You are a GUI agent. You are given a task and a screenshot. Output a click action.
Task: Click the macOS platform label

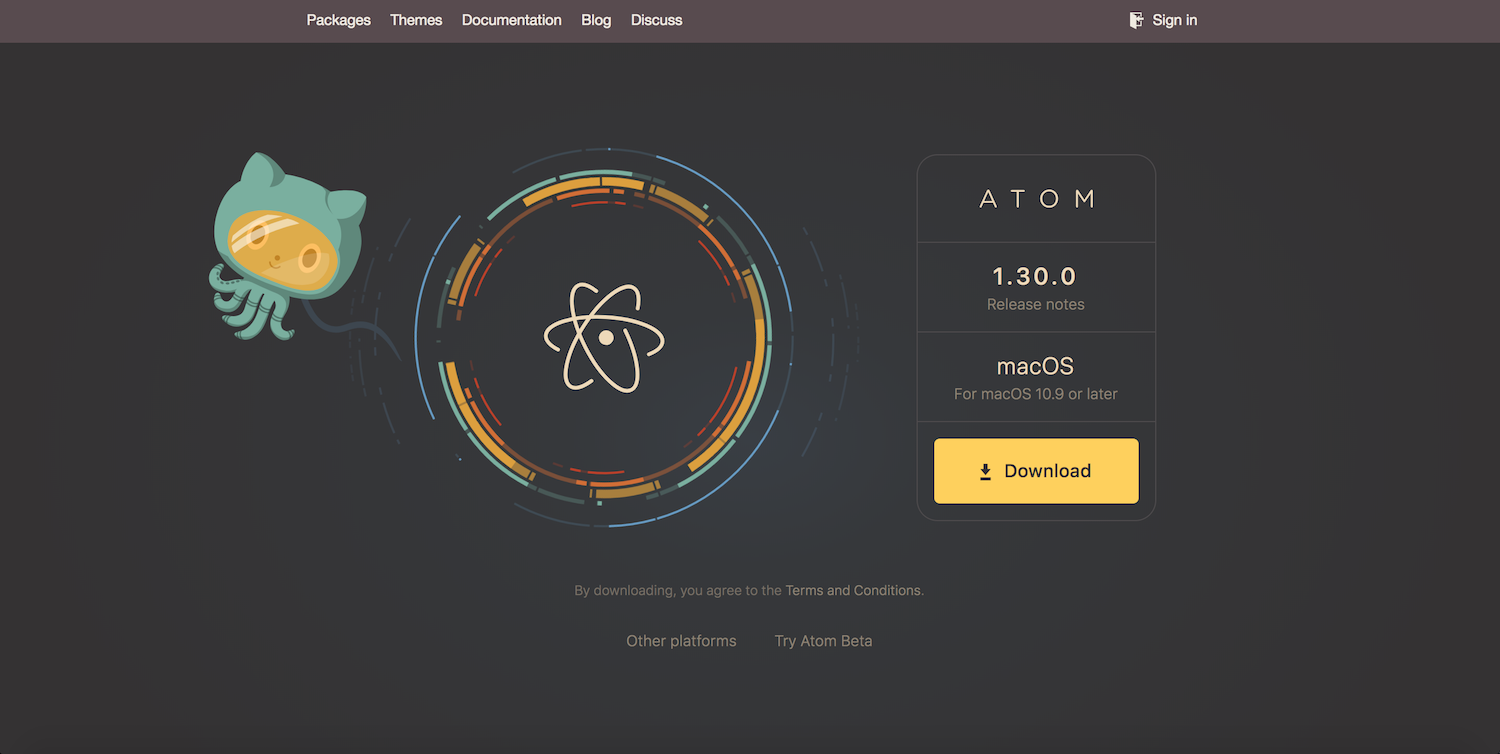pyautogui.click(x=1035, y=366)
